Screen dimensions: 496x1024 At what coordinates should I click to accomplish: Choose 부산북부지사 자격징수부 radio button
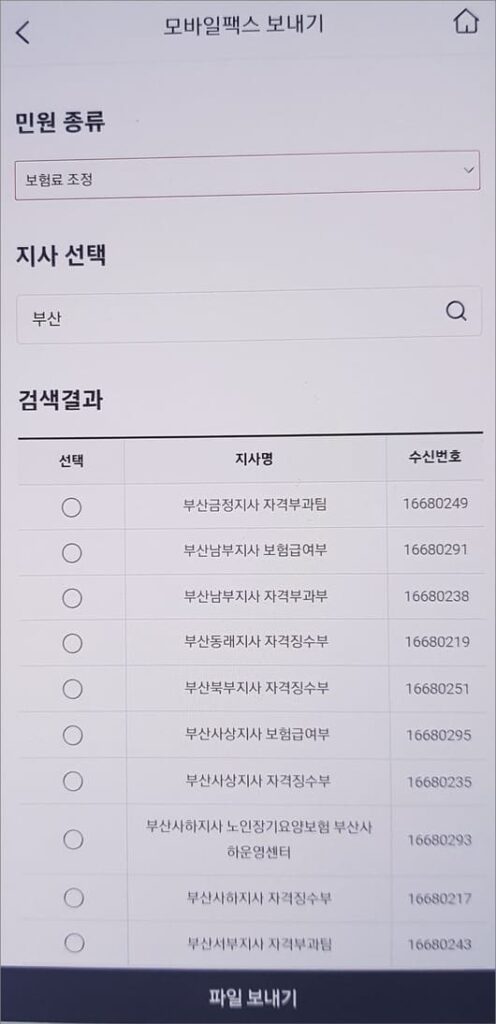[72, 689]
